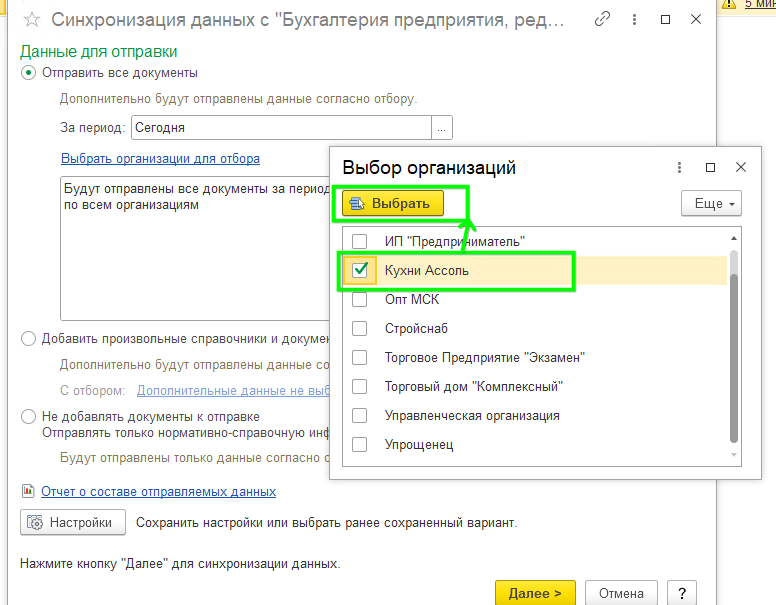Open three-dot menu of synchronization window
This screenshot has height=605, width=776.
[634, 19]
